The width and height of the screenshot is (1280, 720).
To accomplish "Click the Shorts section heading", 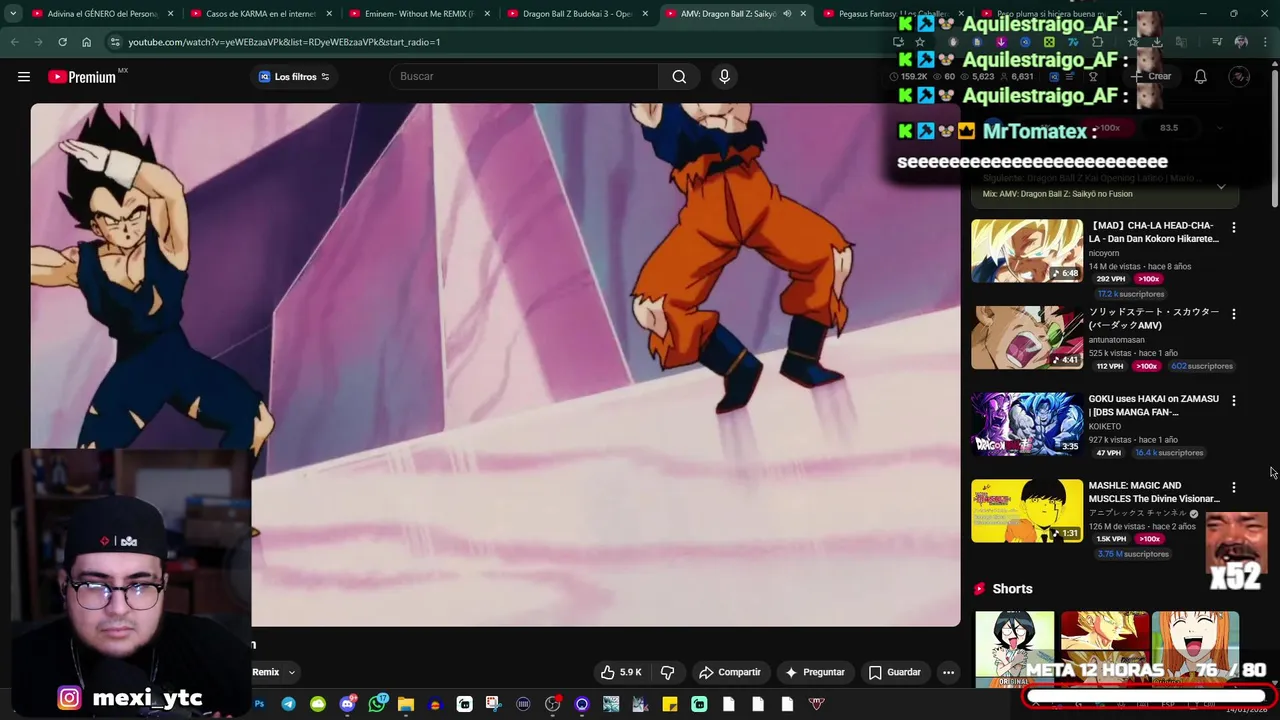I will pyautogui.click(x=1012, y=589).
